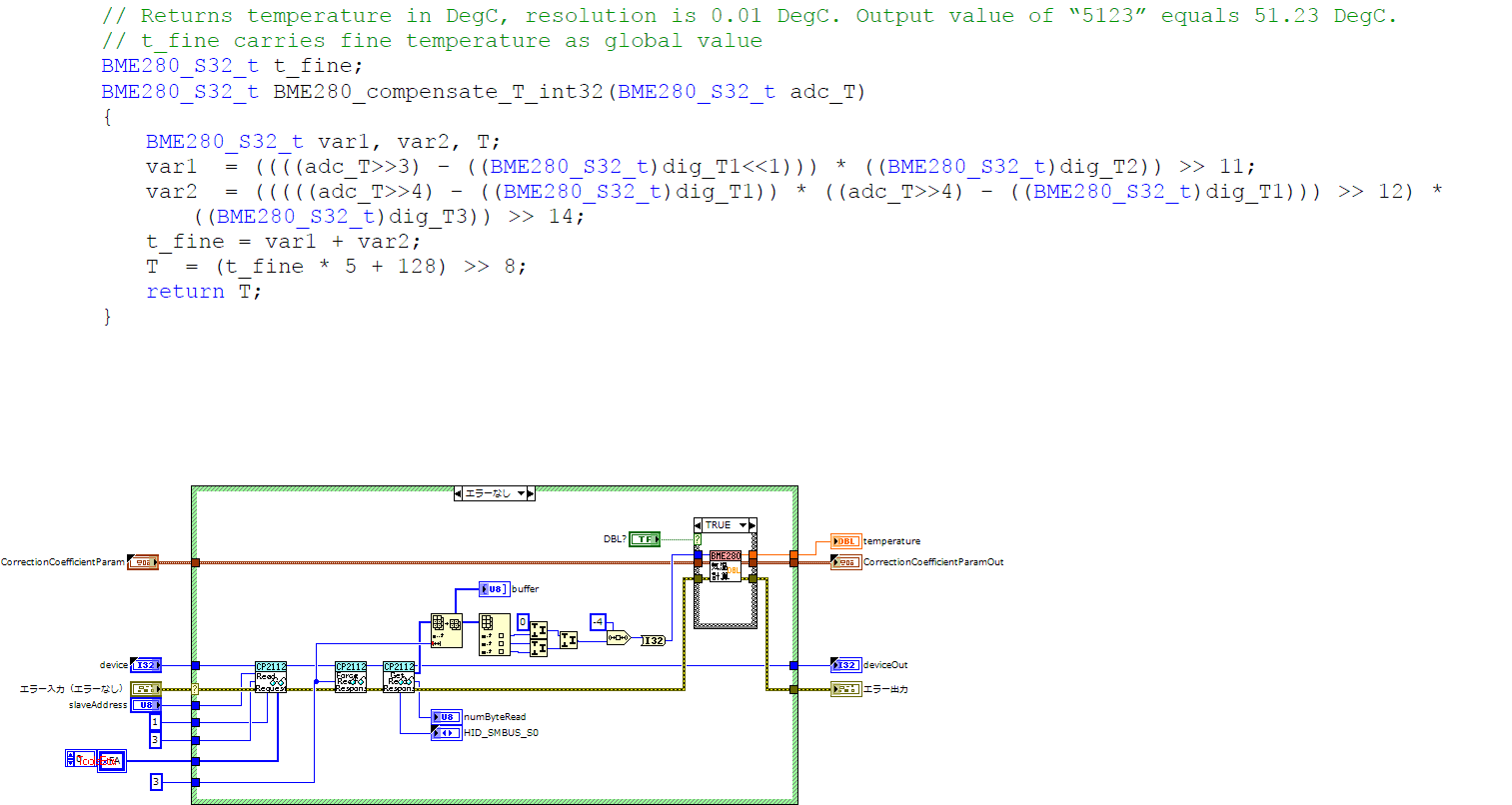Image resolution: width=1512 pixels, height=805 pixels.
Task: Click the constant 3 below constant 1
Action: 155,740
